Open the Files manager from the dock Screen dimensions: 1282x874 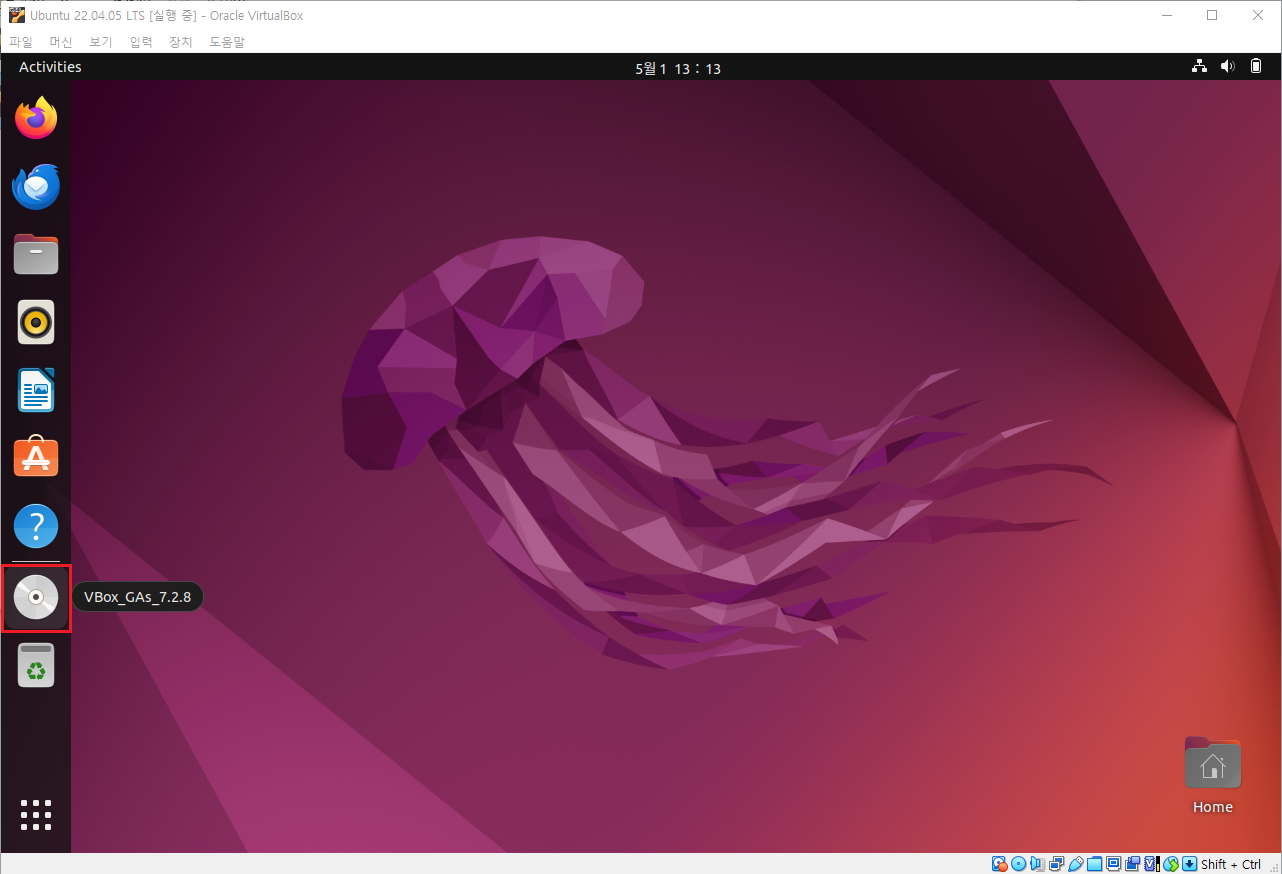pyautogui.click(x=36, y=255)
